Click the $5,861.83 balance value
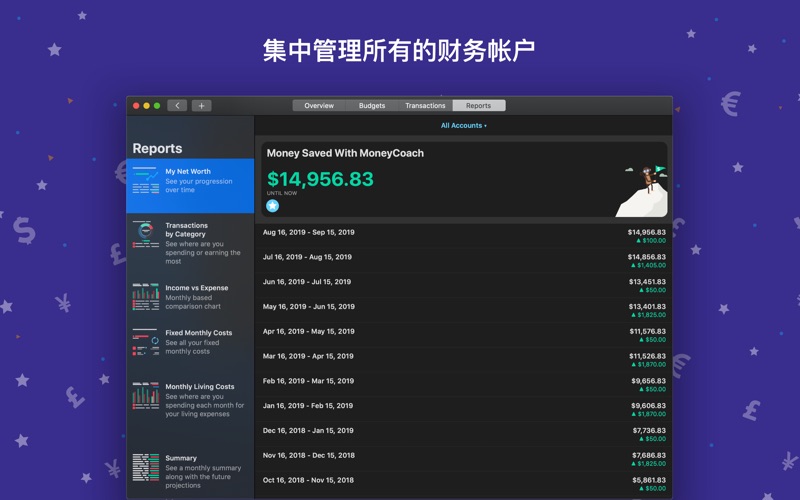 coord(649,480)
